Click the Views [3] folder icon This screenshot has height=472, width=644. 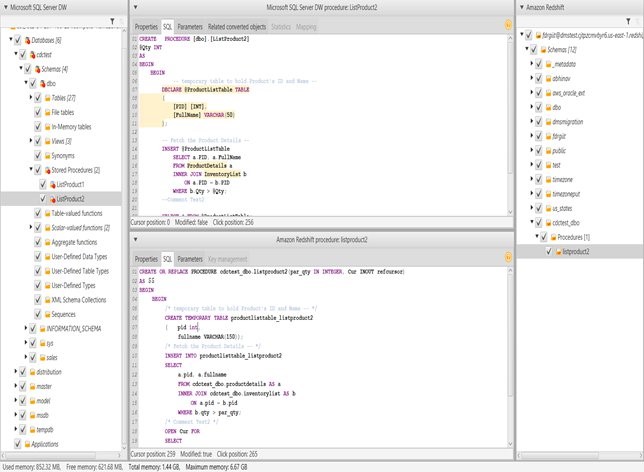tap(47, 141)
